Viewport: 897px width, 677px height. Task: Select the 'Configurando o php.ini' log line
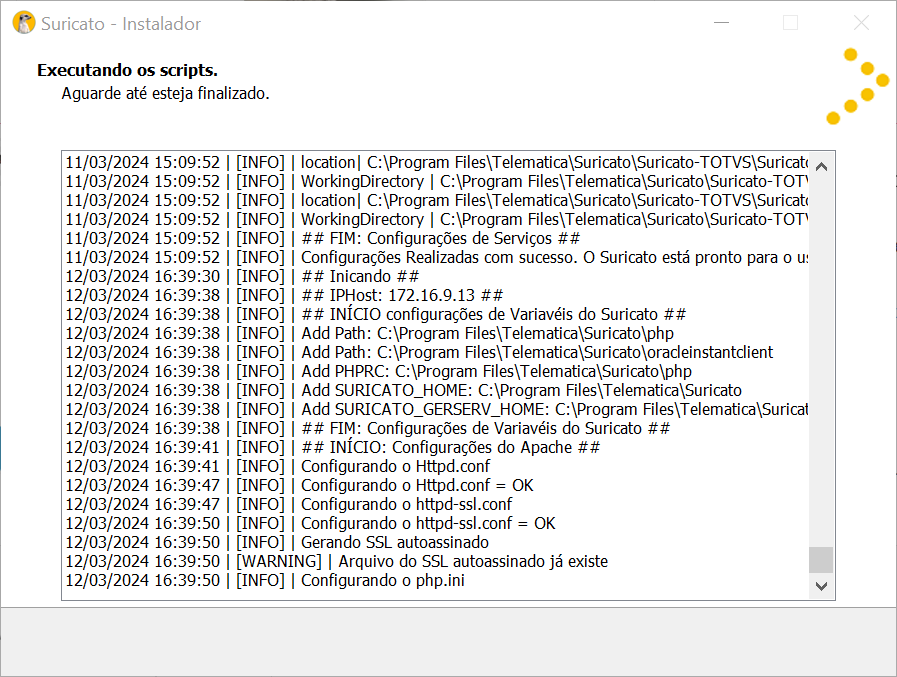[x=265, y=580]
